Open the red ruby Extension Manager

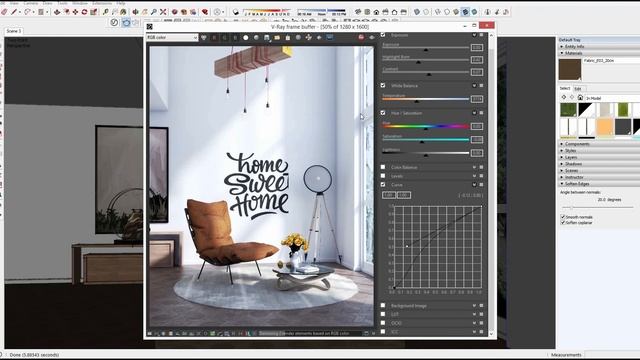click(x=205, y=12)
